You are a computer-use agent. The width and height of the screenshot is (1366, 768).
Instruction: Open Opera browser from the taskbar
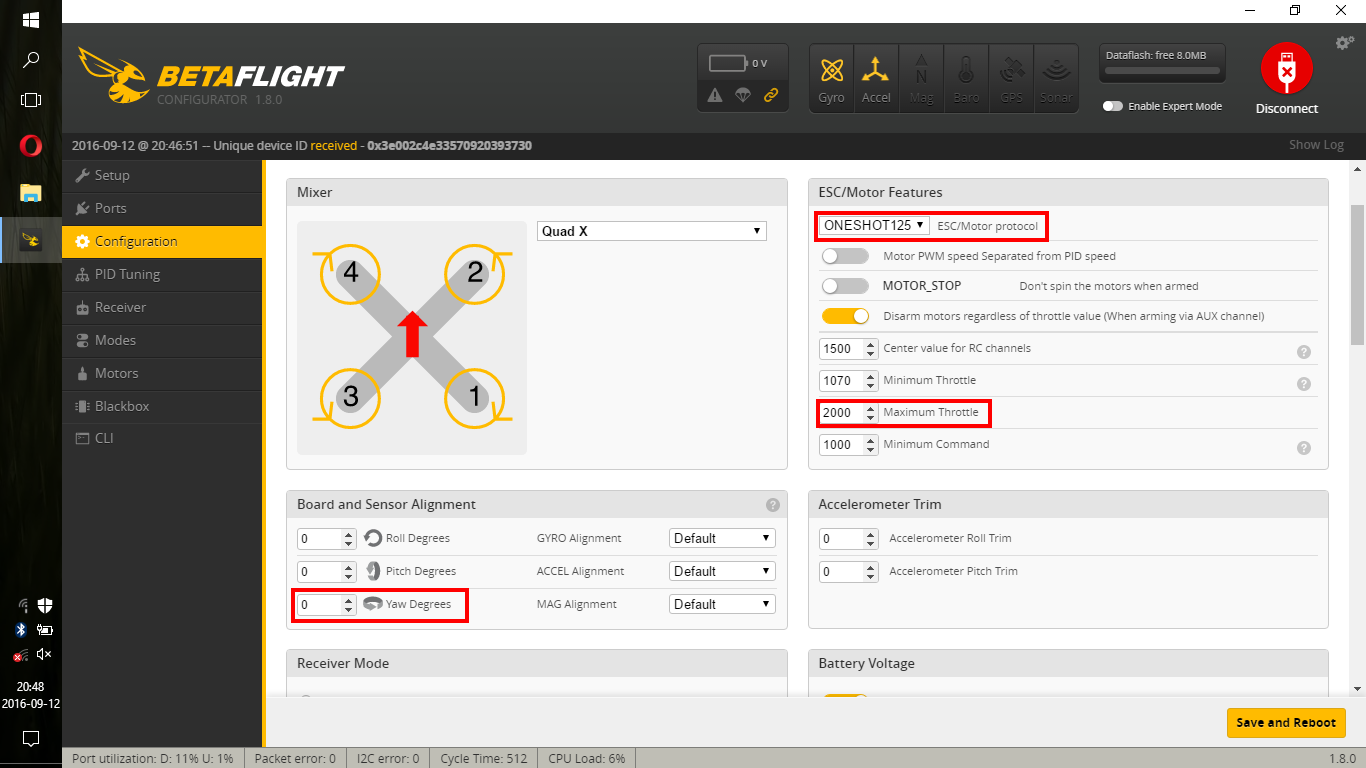click(31, 146)
